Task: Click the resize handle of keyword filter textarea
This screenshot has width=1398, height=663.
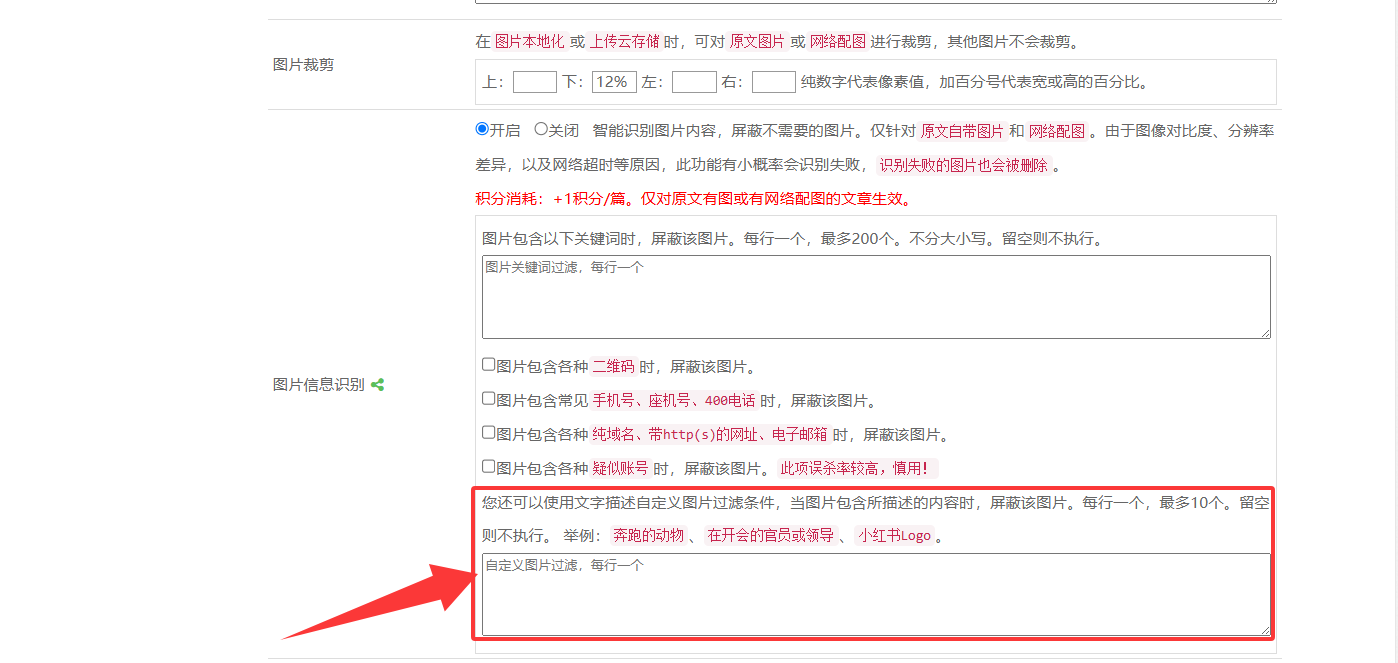Action: pos(1265,333)
